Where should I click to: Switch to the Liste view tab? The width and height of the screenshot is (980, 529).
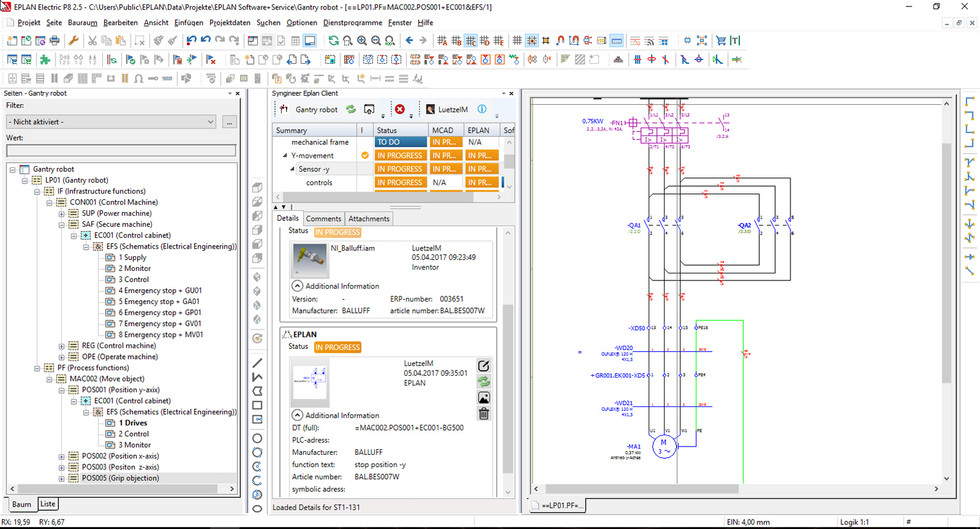(48, 504)
